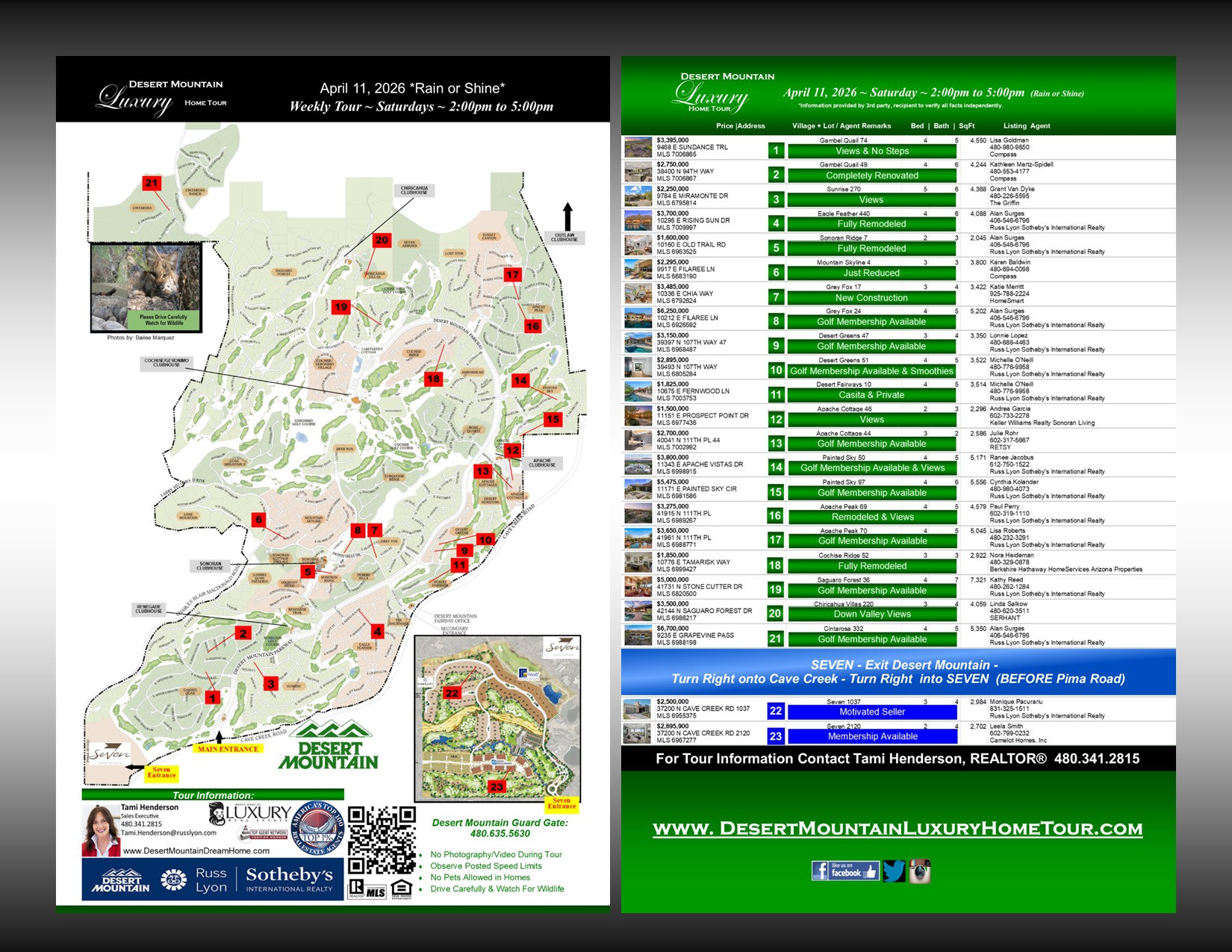Select red marker 20 on the map
1232x952 pixels.
coord(382,240)
